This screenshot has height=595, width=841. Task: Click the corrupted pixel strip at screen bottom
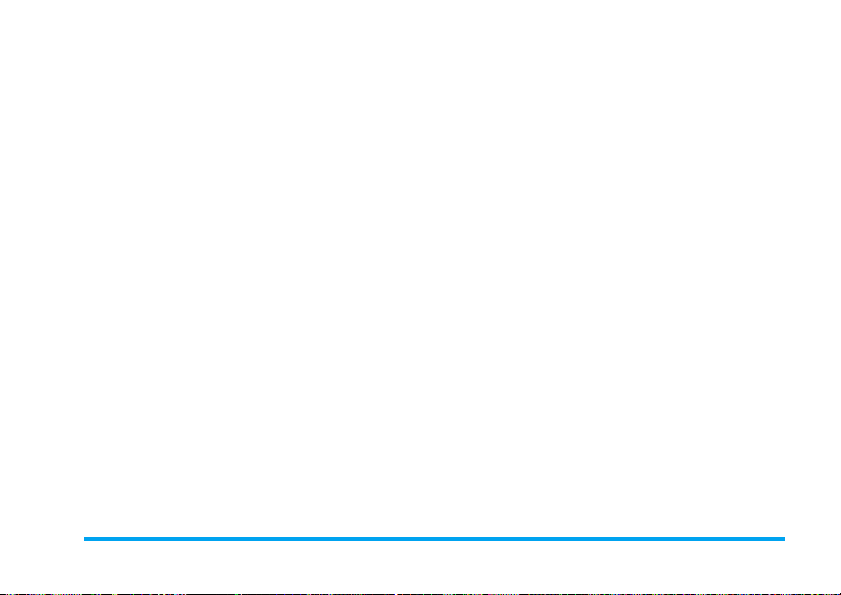pos(420,593)
